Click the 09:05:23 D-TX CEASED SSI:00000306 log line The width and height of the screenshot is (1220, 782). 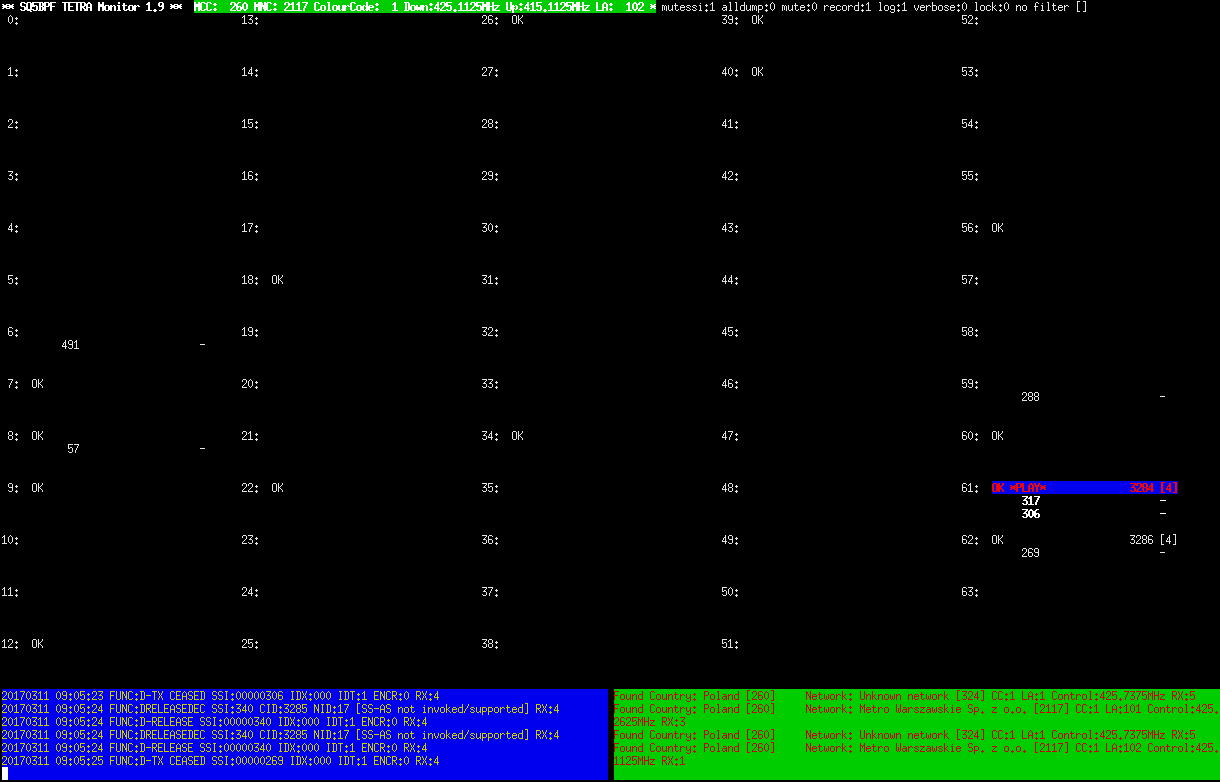tap(220, 696)
